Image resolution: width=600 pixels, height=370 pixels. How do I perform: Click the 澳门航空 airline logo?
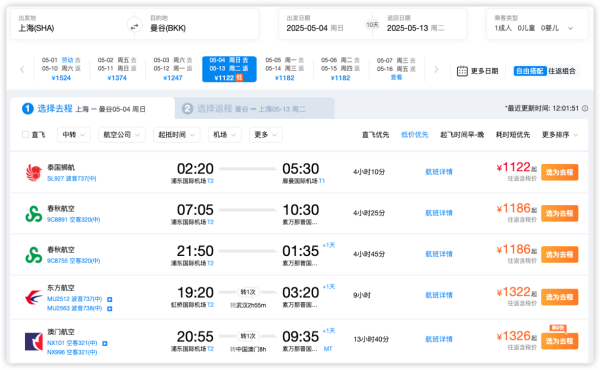point(34,341)
